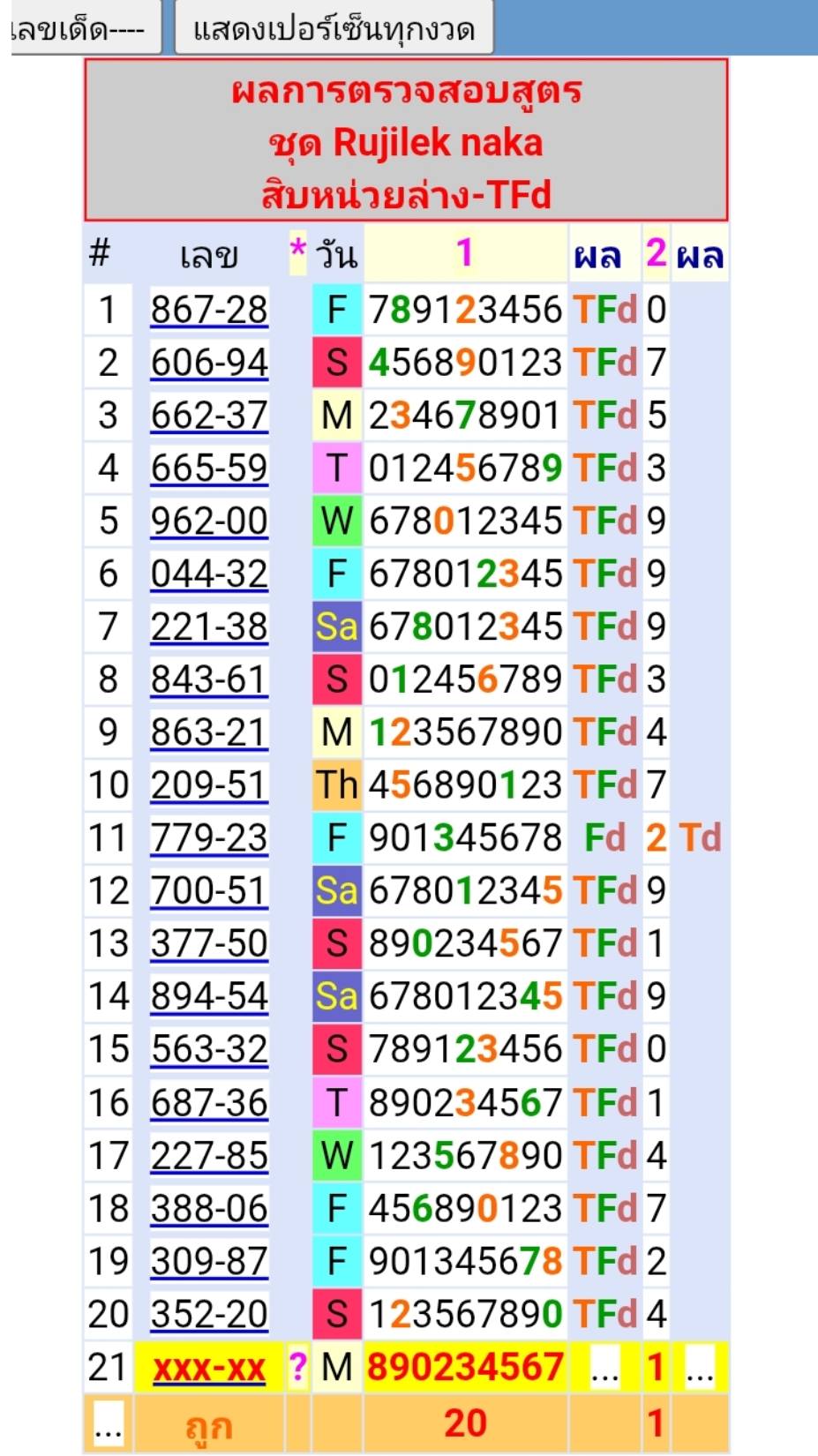Click the green W day cell in row 5
This screenshot has height=1456, width=818.
337,521
